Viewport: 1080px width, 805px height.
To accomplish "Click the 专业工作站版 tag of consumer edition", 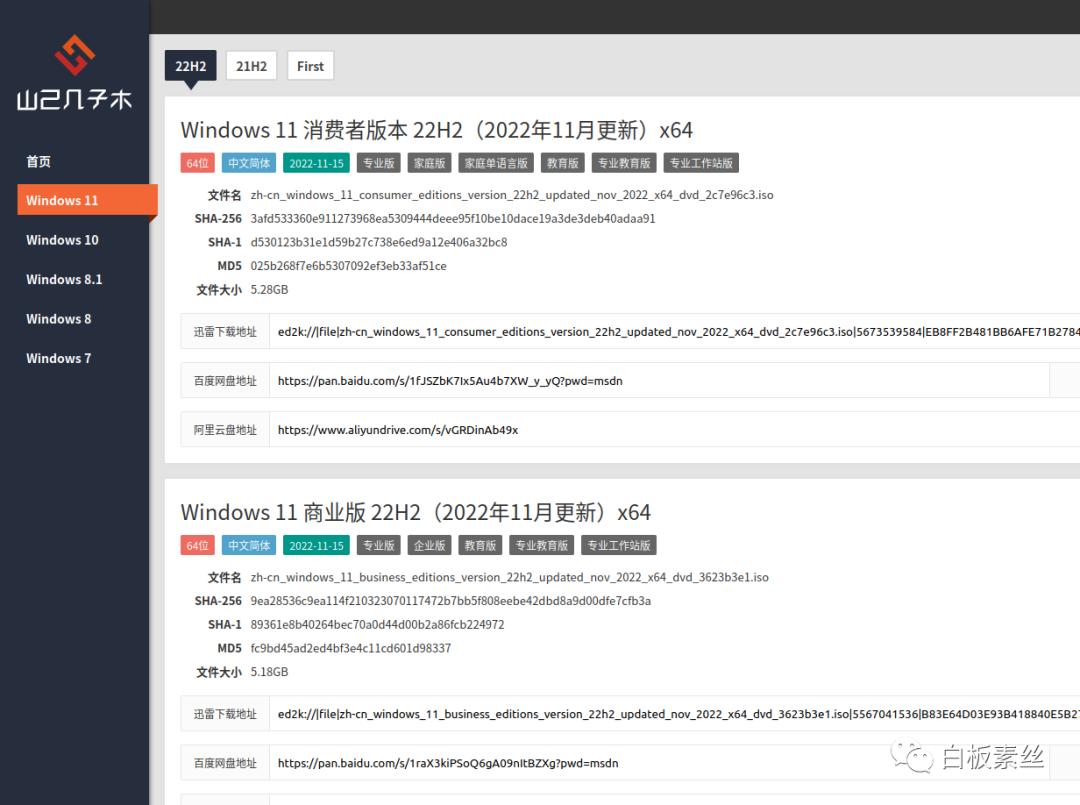I will click(x=701, y=163).
